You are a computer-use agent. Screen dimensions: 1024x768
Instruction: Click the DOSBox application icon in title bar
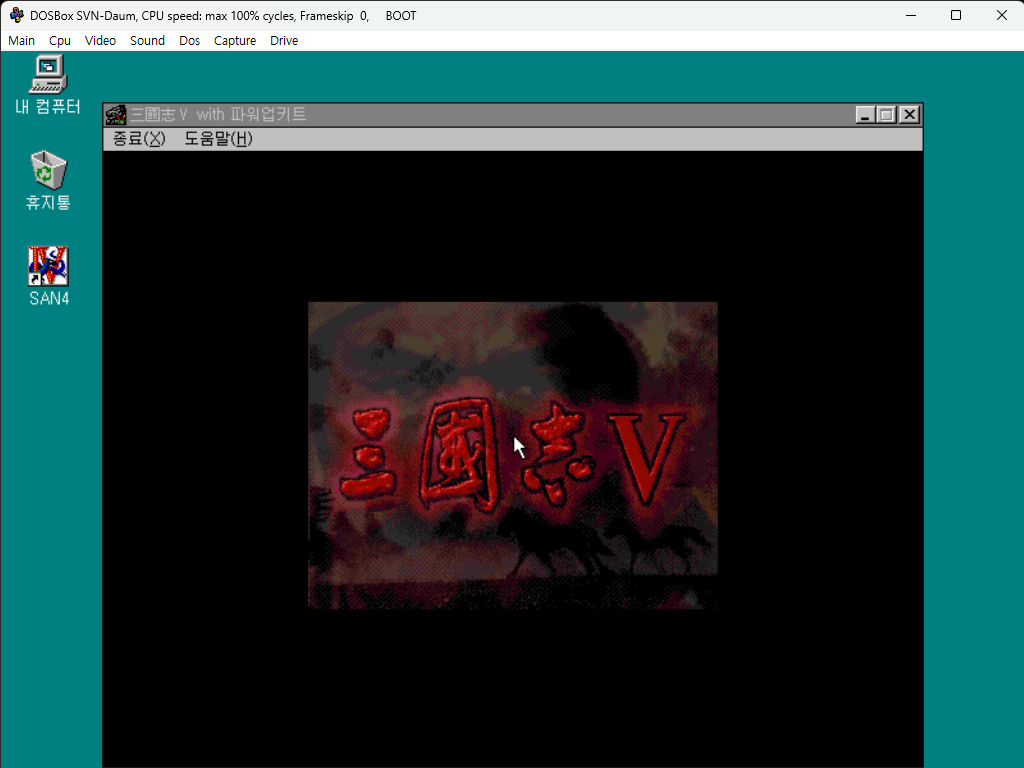tap(16, 15)
